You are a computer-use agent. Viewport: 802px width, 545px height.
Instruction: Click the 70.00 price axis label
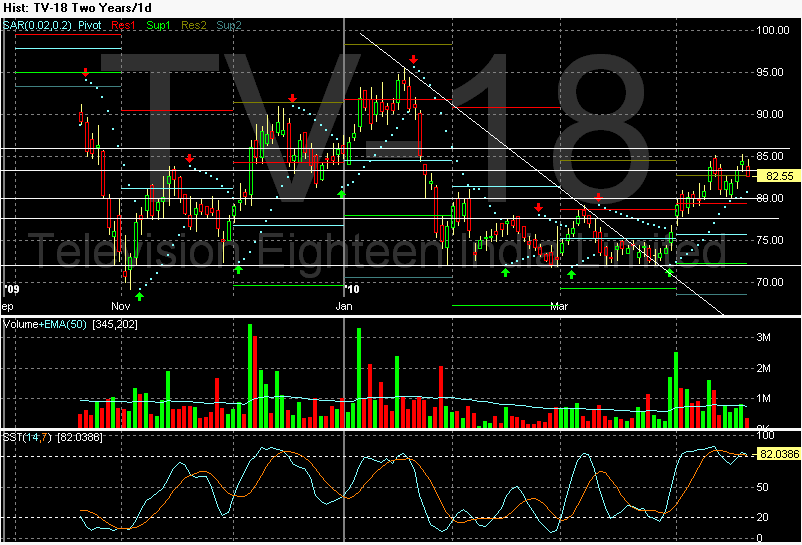pos(770,282)
